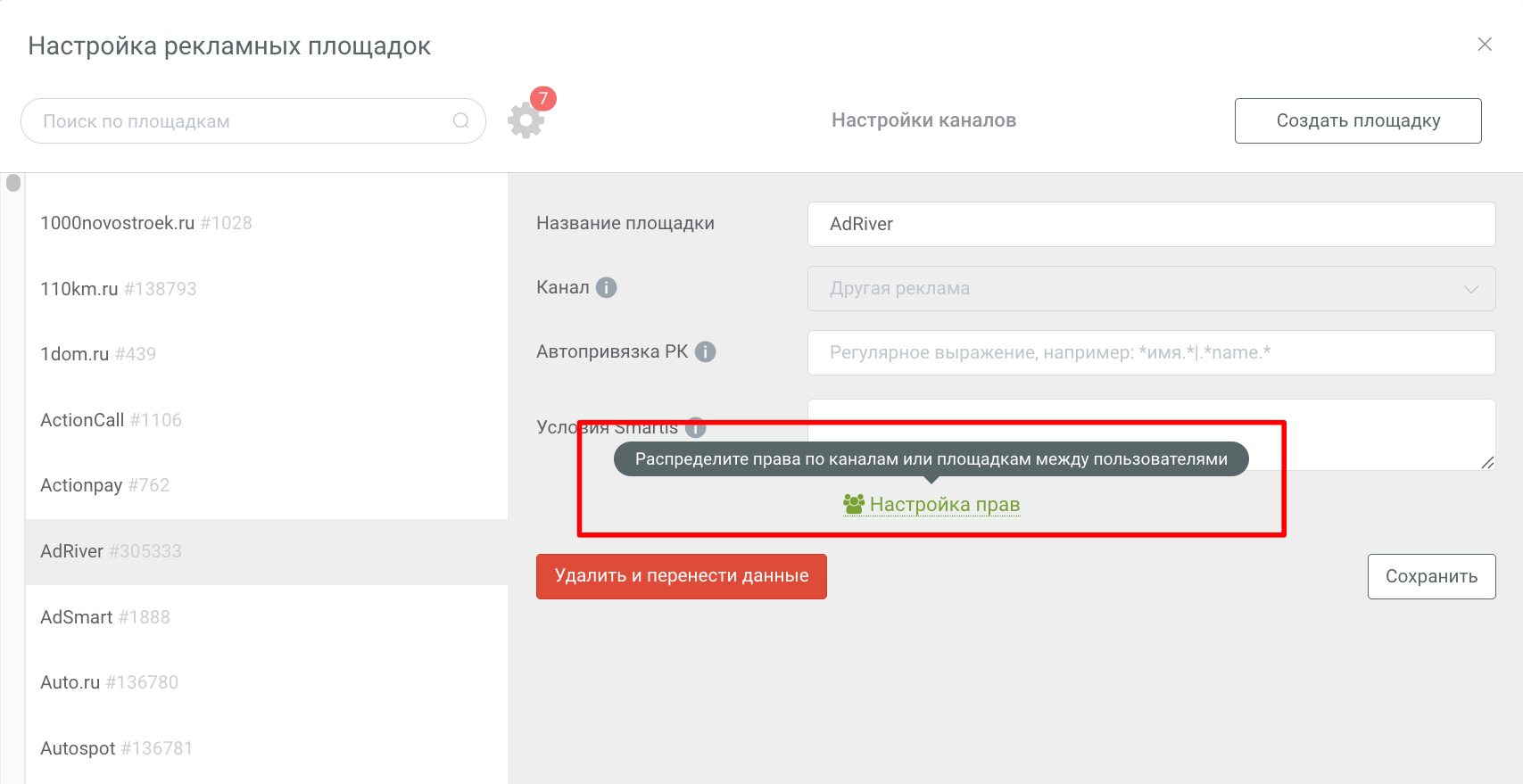Image resolution: width=1523 pixels, height=784 pixels.
Task: Close the ad platforms settings dialog
Action: pyautogui.click(x=1485, y=45)
